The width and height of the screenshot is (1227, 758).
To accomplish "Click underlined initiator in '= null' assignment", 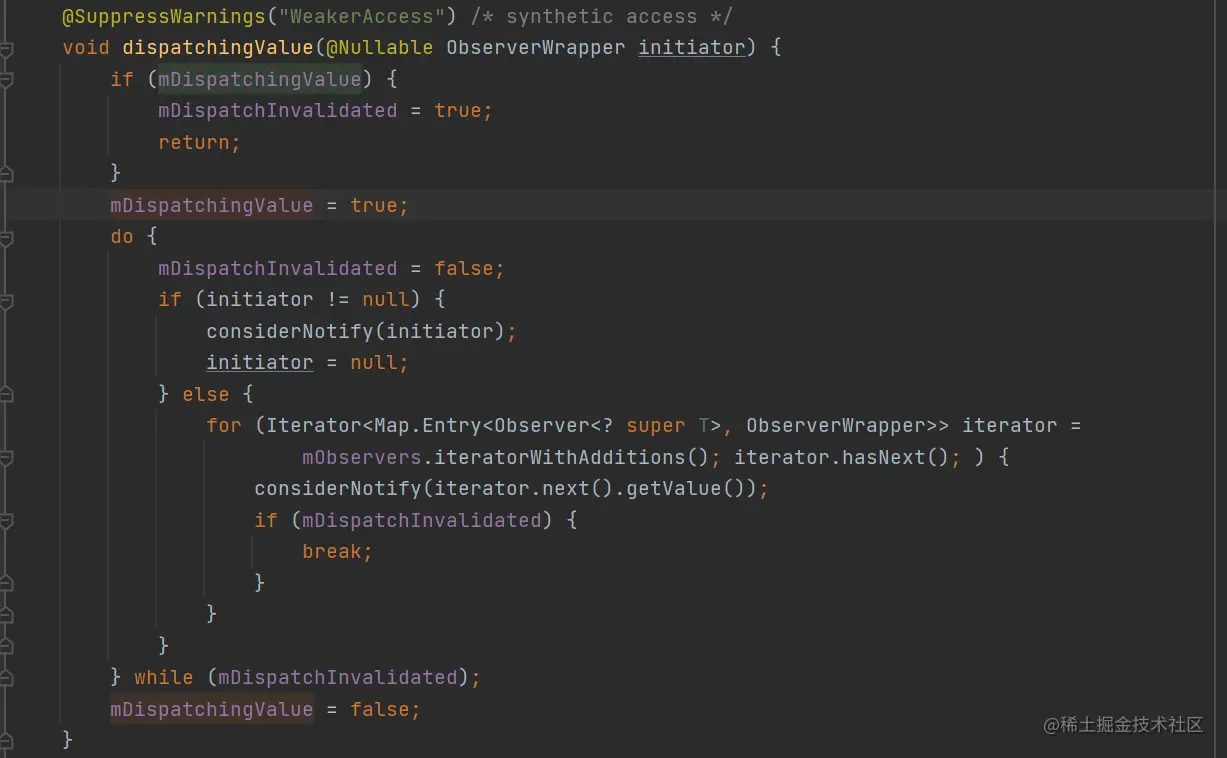I will [260, 362].
